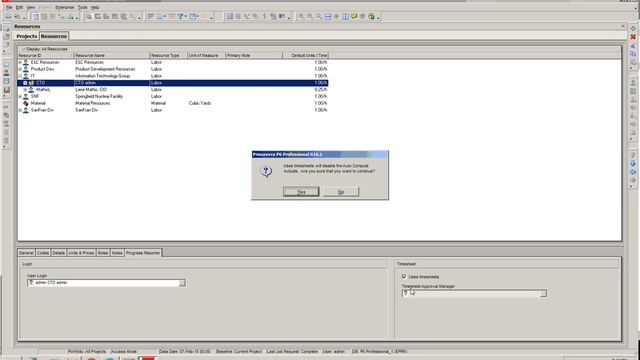This screenshot has width=640, height=360.
Task: Click the person icon beside SNF
Action: (26, 96)
